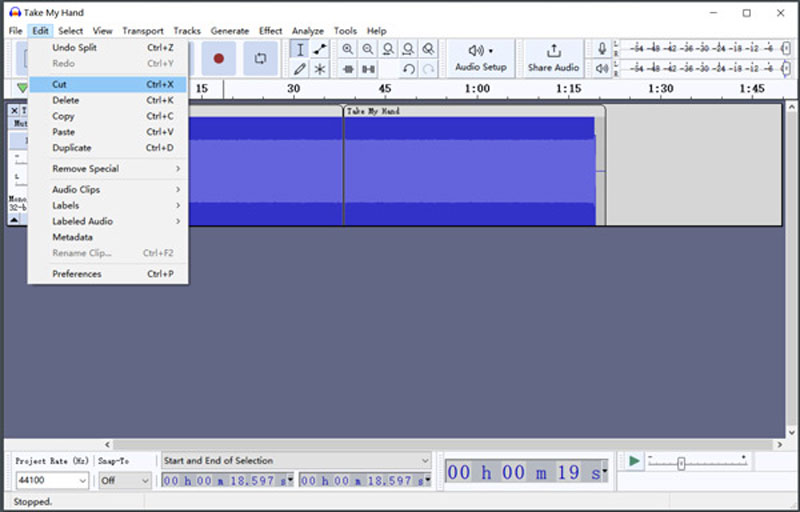Click the microphone record meter icon

(x=602, y=48)
